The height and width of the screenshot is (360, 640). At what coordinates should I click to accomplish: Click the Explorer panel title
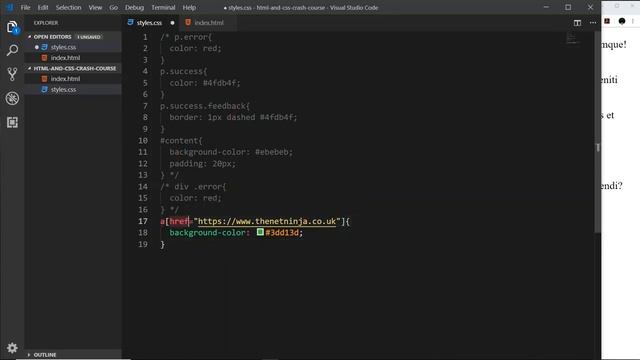point(46,23)
